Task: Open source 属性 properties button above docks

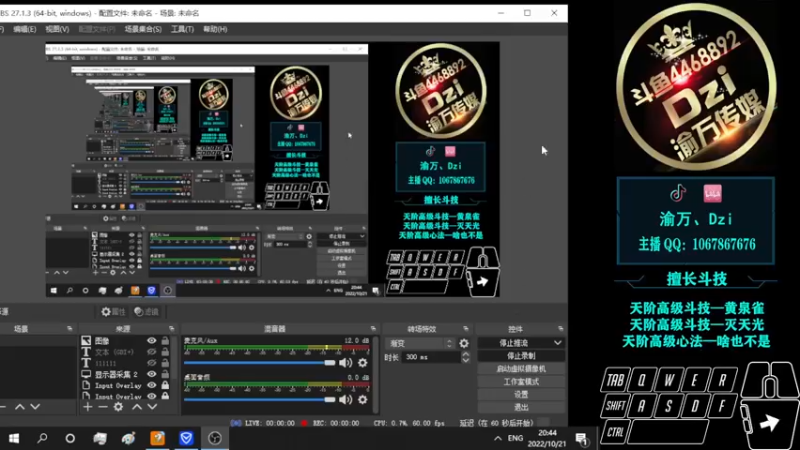Action: 113,311
